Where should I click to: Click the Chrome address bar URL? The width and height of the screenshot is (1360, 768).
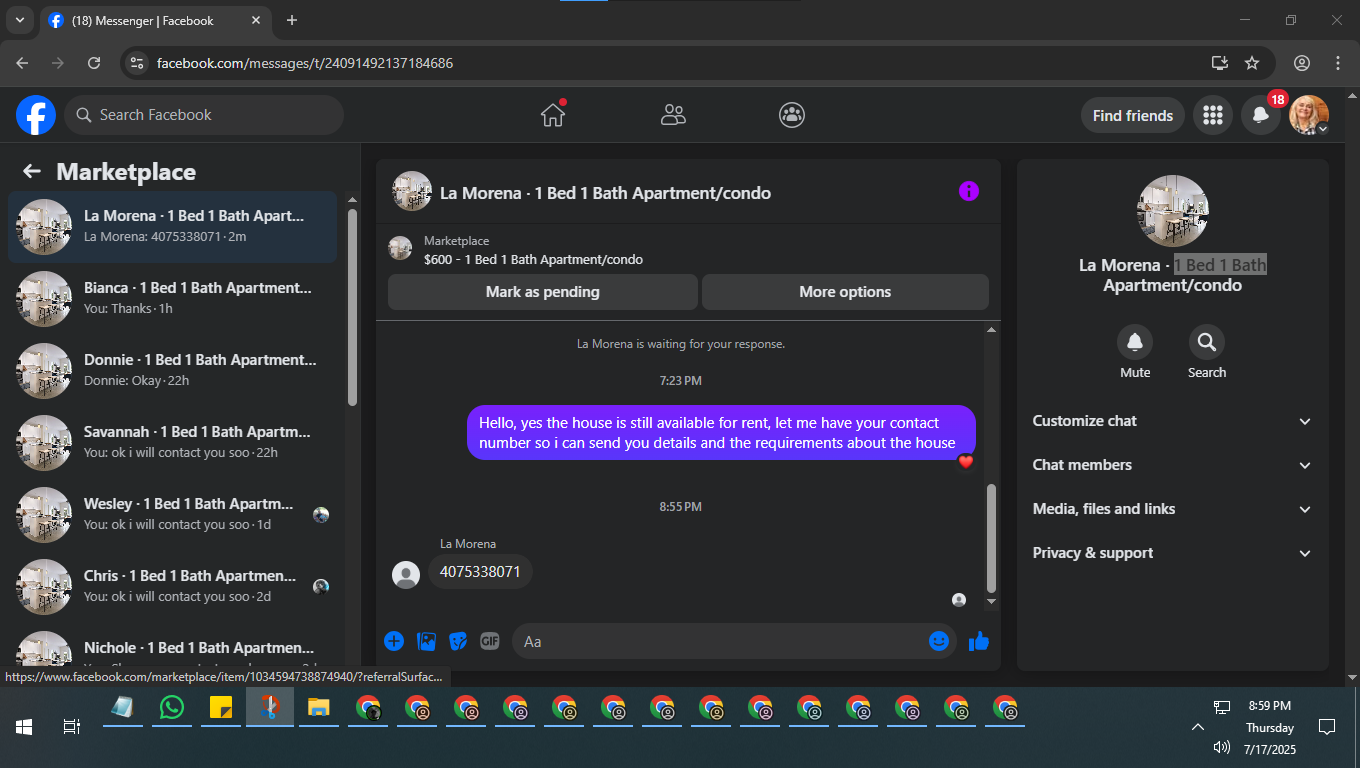pos(305,63)
